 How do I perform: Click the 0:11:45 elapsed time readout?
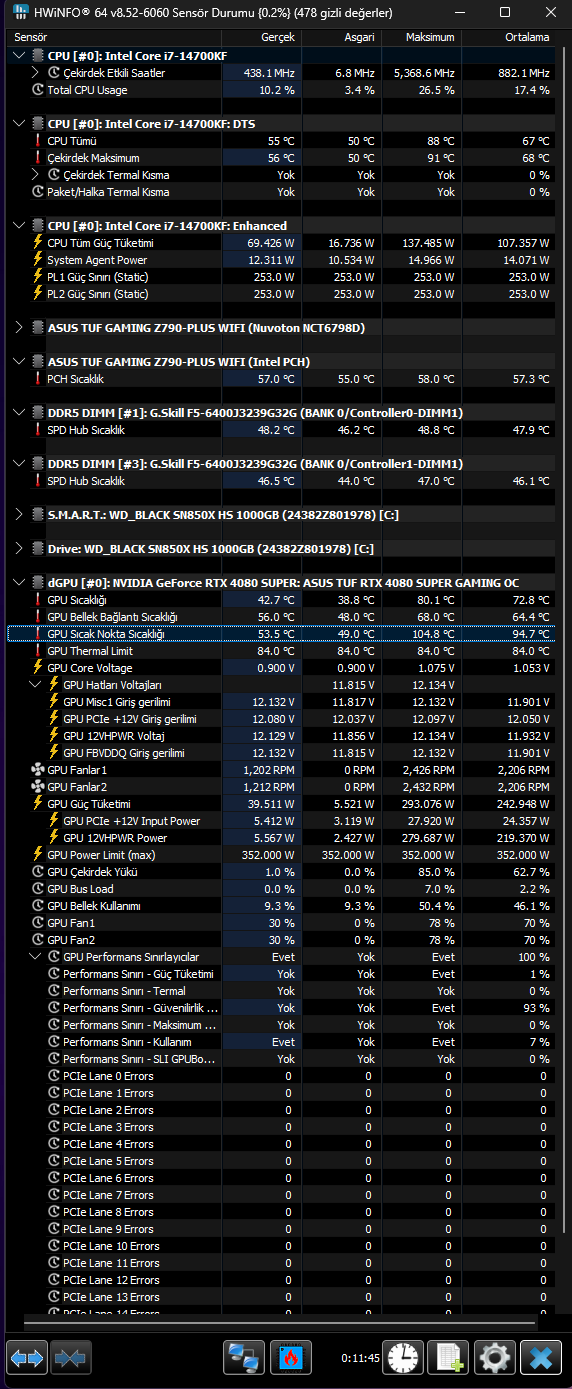(360, 1358)
